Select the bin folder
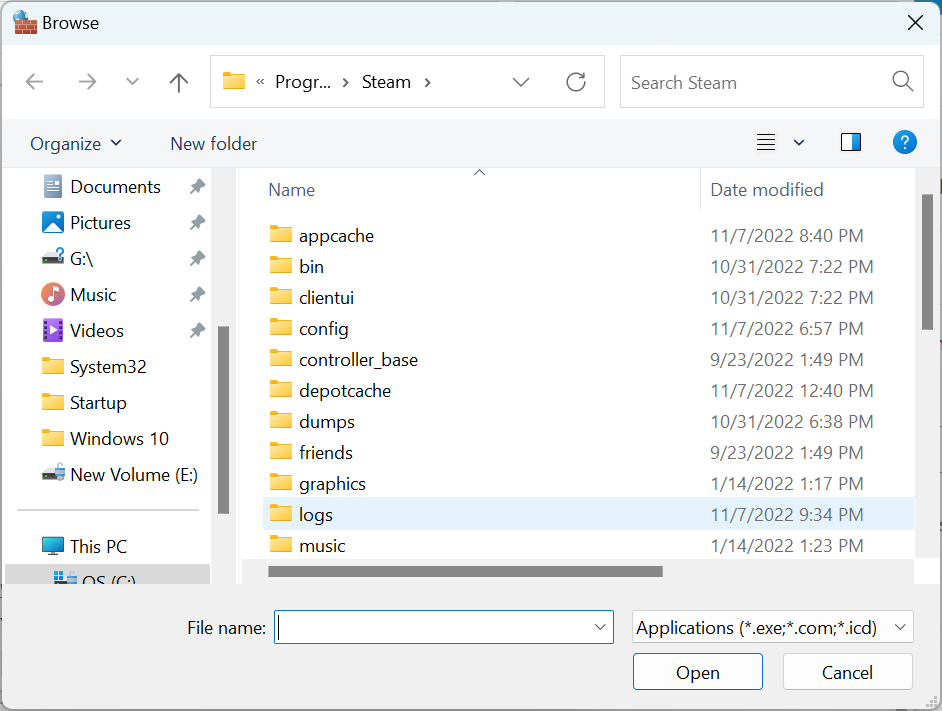 (588, 266)
